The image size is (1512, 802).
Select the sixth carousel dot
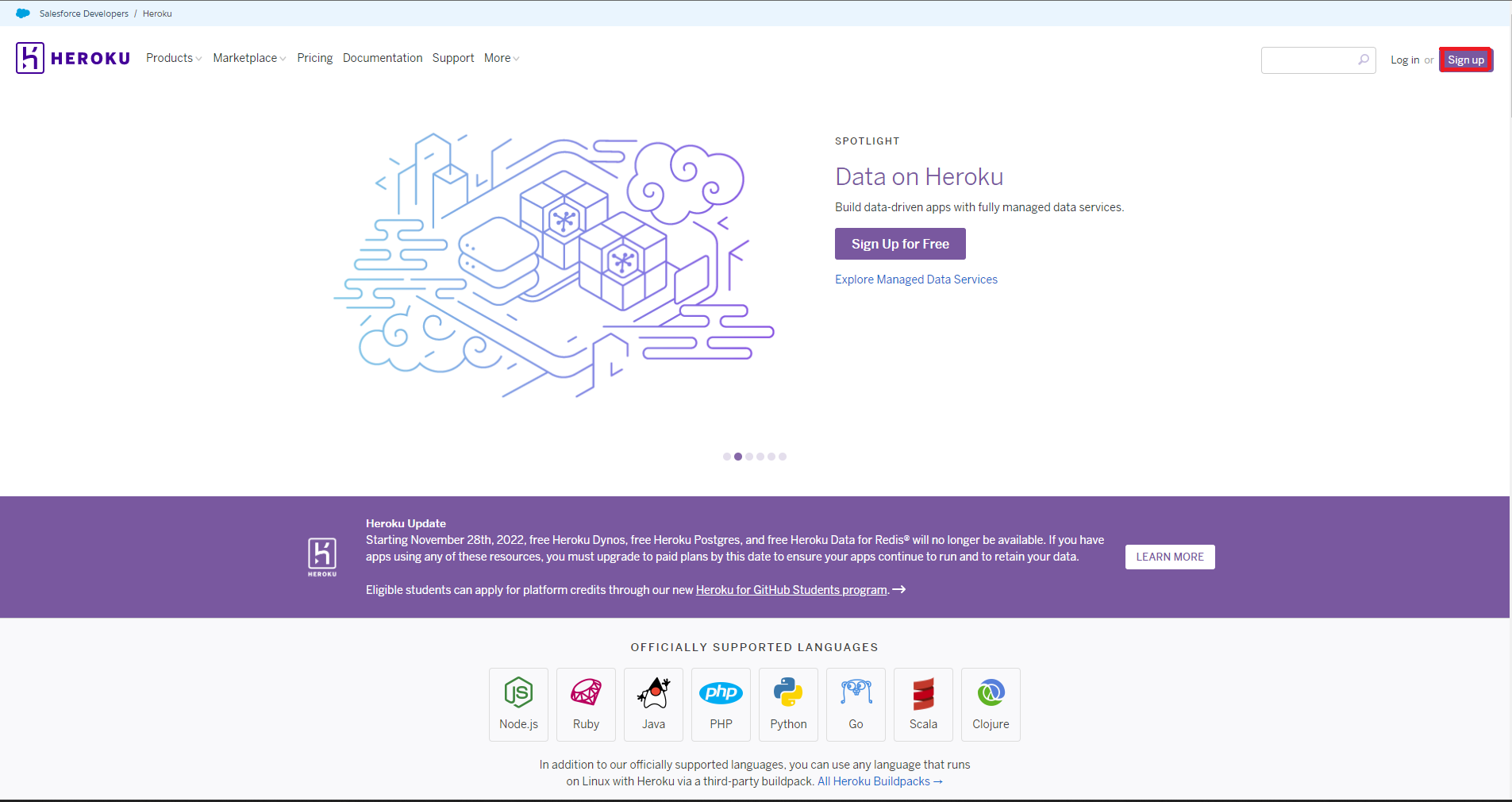point(783,457)
